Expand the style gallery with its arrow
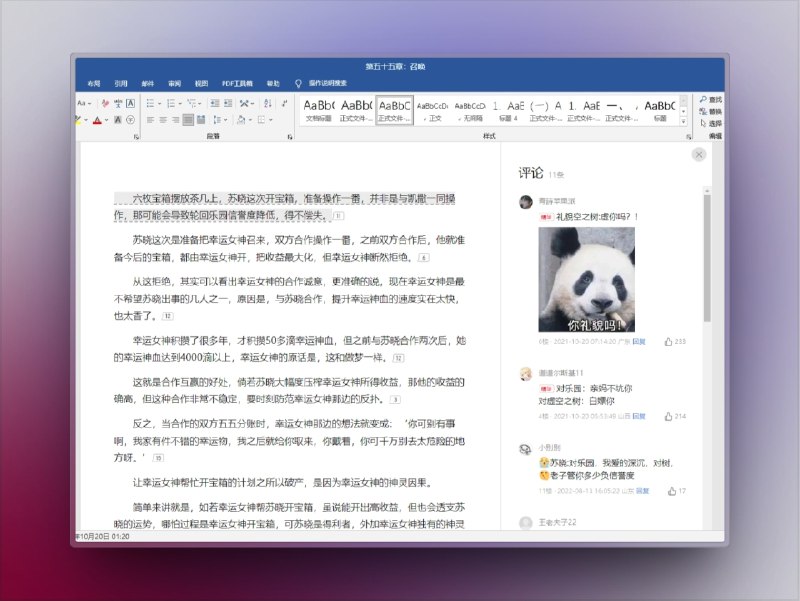This screenshot has height=601, width=800. 684,122
